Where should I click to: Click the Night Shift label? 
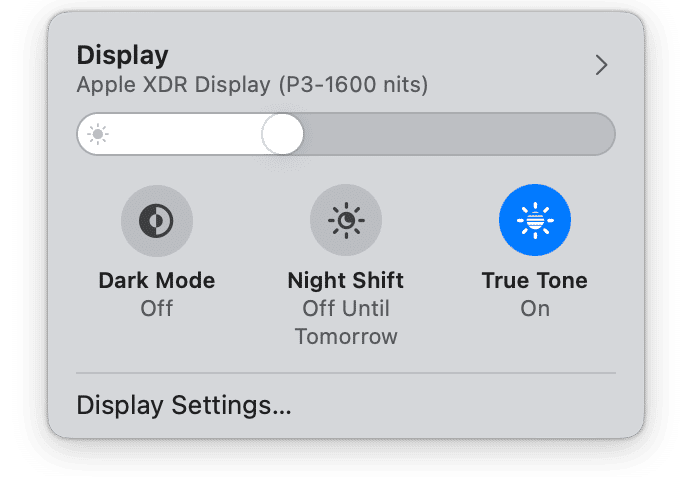[345, 280]
